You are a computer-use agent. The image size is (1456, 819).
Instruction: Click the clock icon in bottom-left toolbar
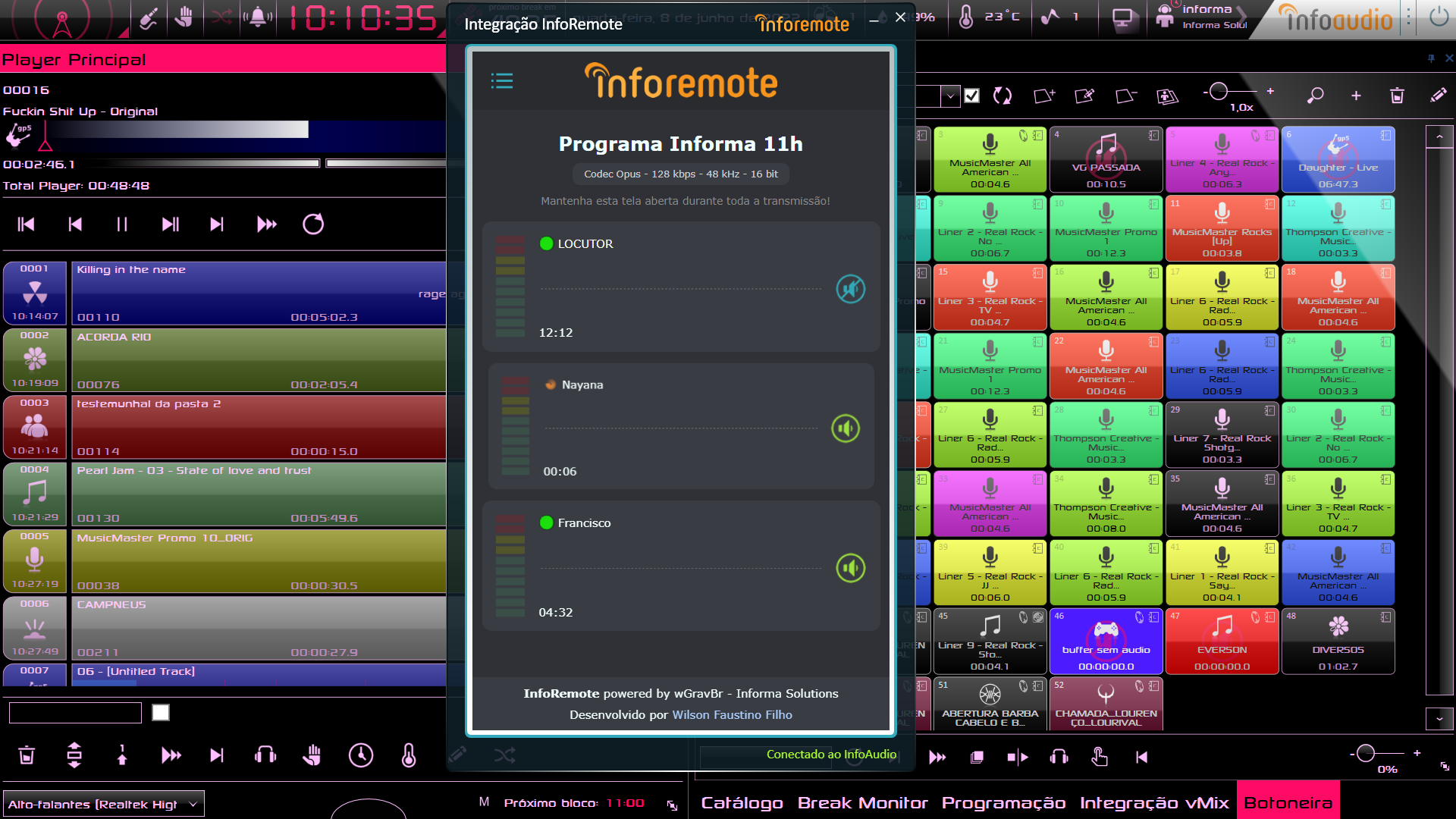pos(361,755)
